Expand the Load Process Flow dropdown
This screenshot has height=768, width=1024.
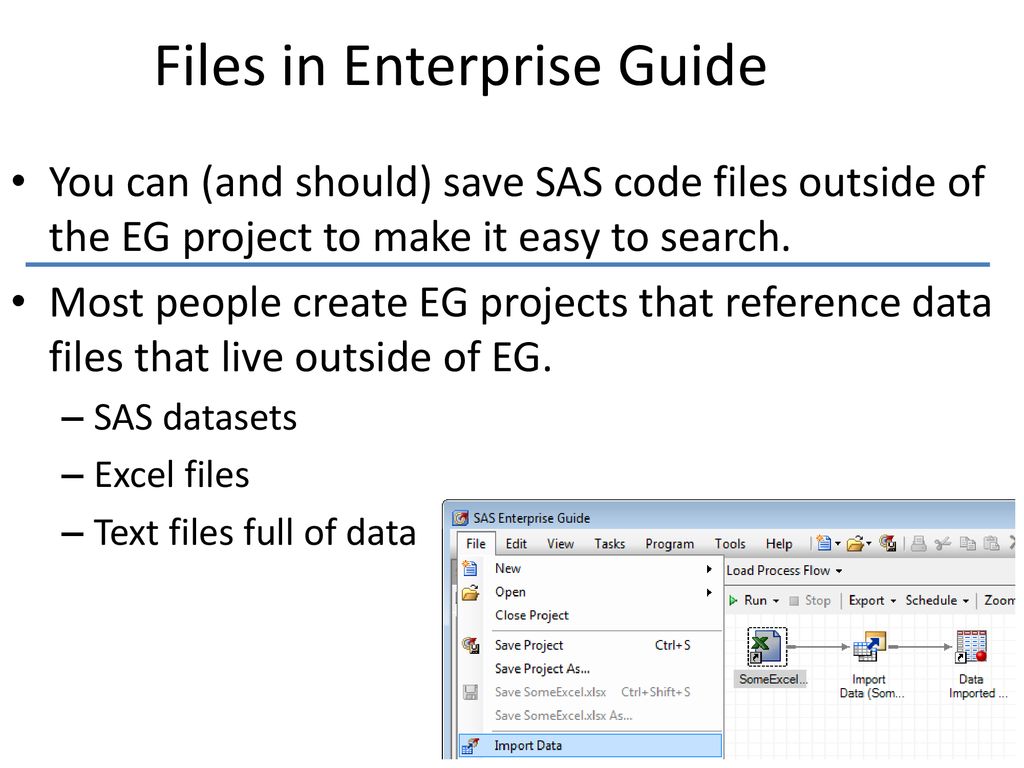(x=784, y=571)
